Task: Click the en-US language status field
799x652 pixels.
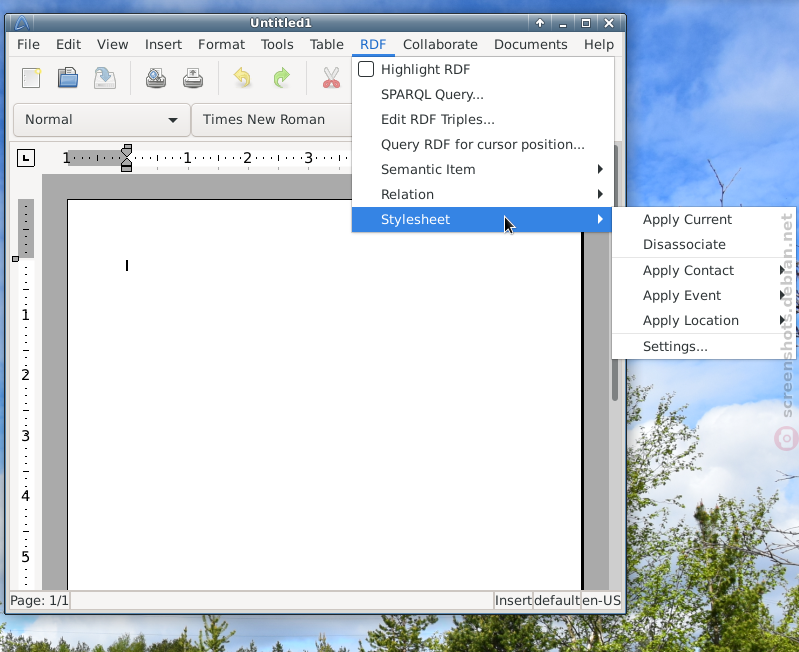Action: click(x=601, y=601)
